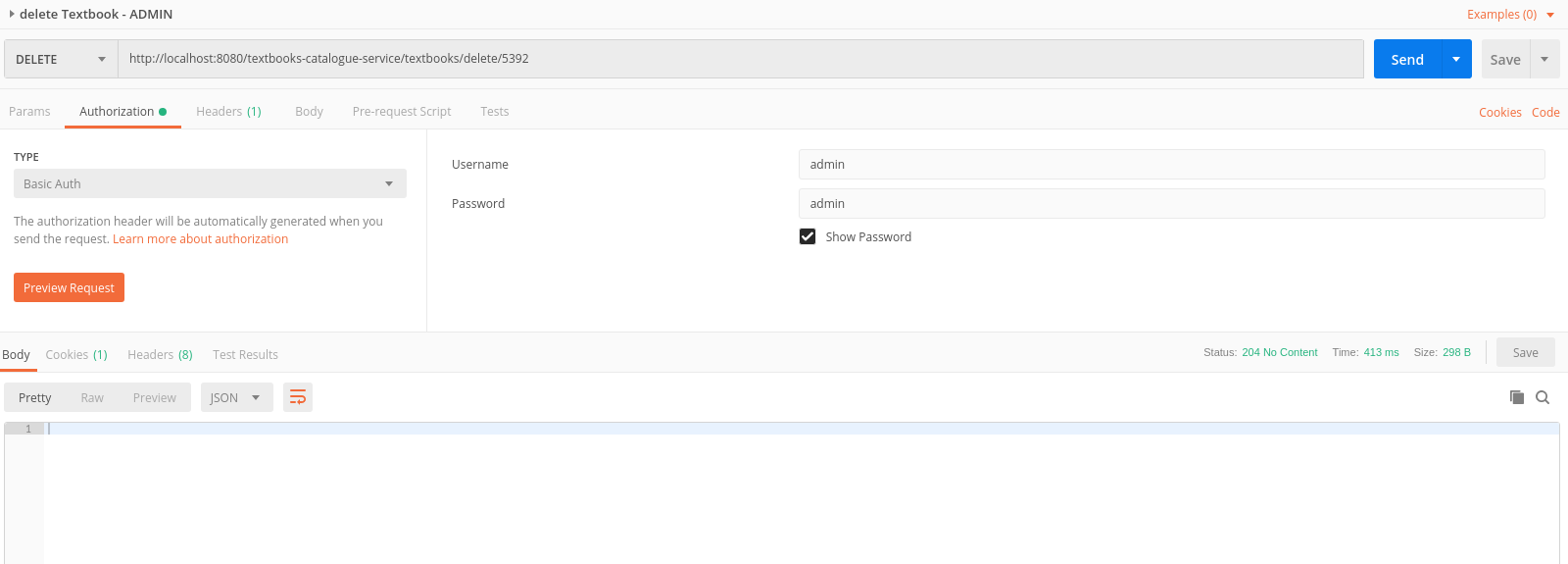Expand the 'delete Textbook - ADMIN' request title triangle
Screen dimensions: 1568x564
(12, 15)
